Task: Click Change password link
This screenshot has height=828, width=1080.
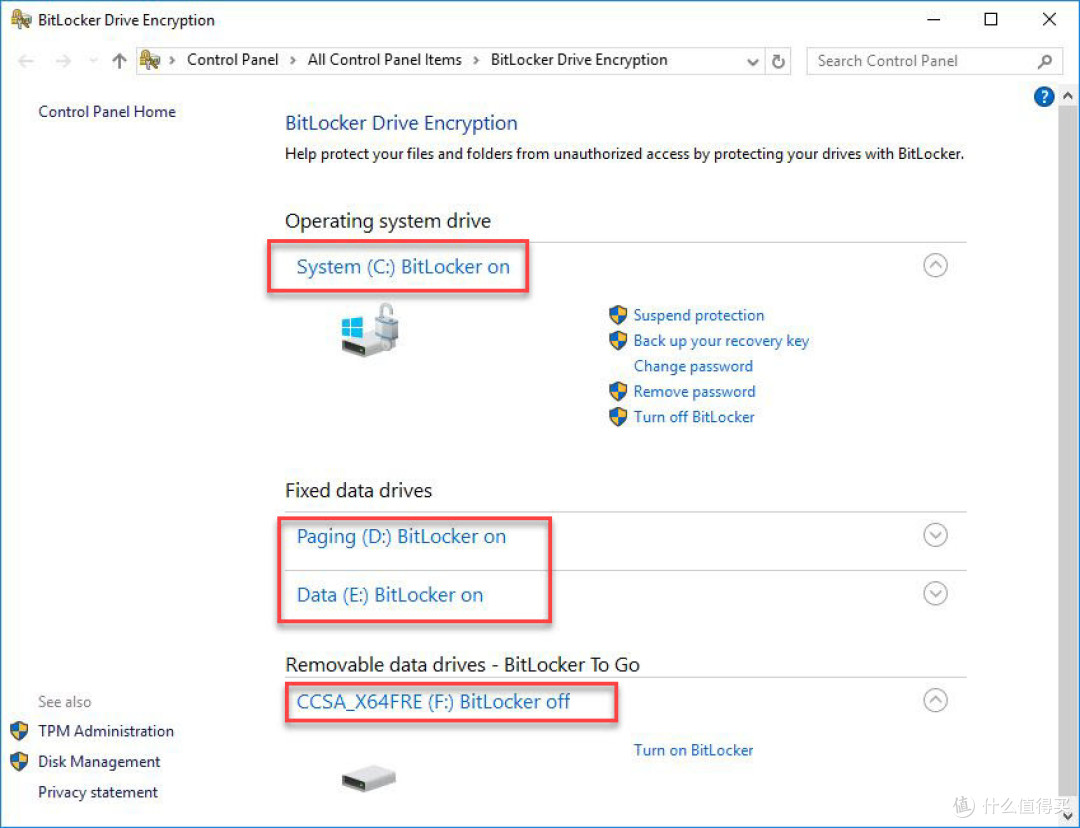Action: pos(693,366)
